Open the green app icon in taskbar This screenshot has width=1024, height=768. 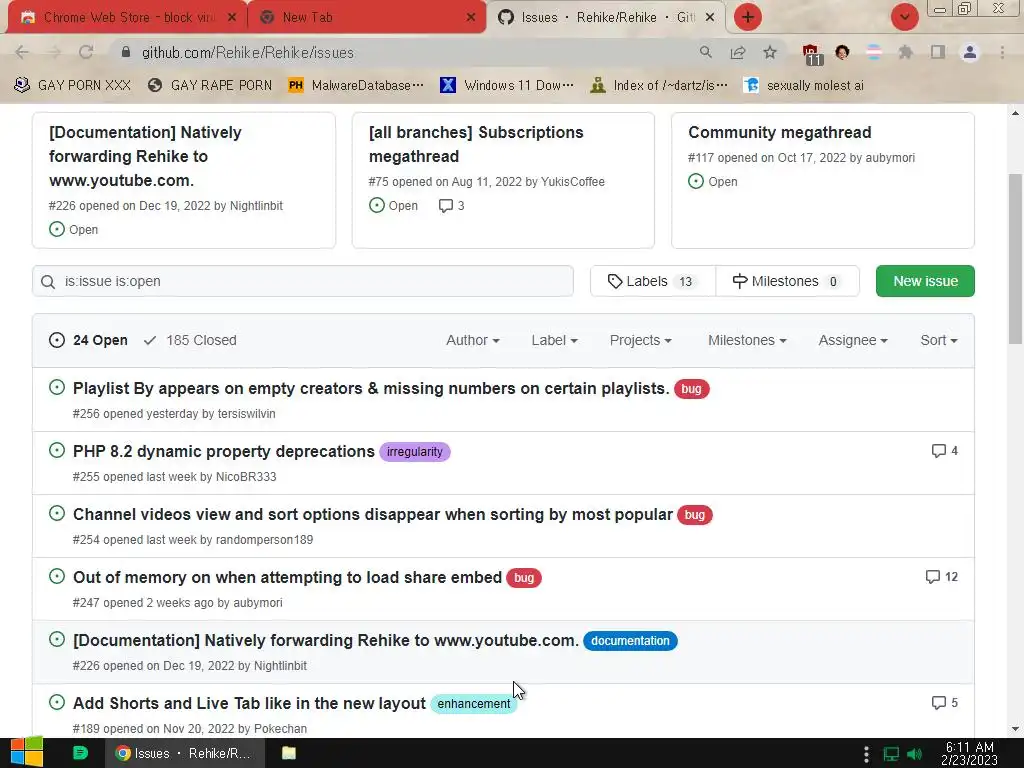click(80, 753)
